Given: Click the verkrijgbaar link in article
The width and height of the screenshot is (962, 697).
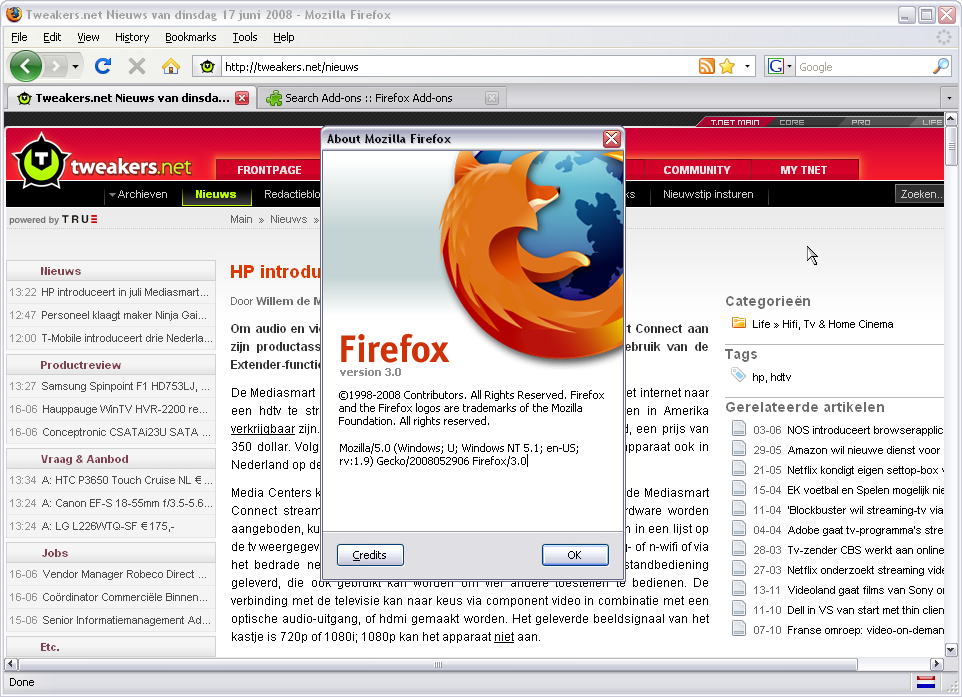Looking at the screenshot, I should [x=263, y=429].
